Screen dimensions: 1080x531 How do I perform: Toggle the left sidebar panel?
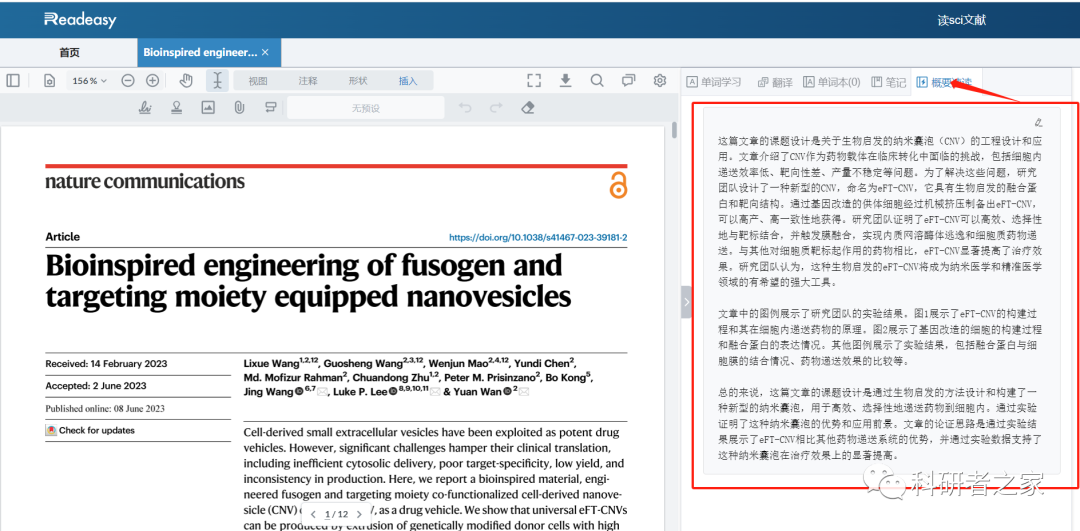pyautogui.click(x=13, y=81)
